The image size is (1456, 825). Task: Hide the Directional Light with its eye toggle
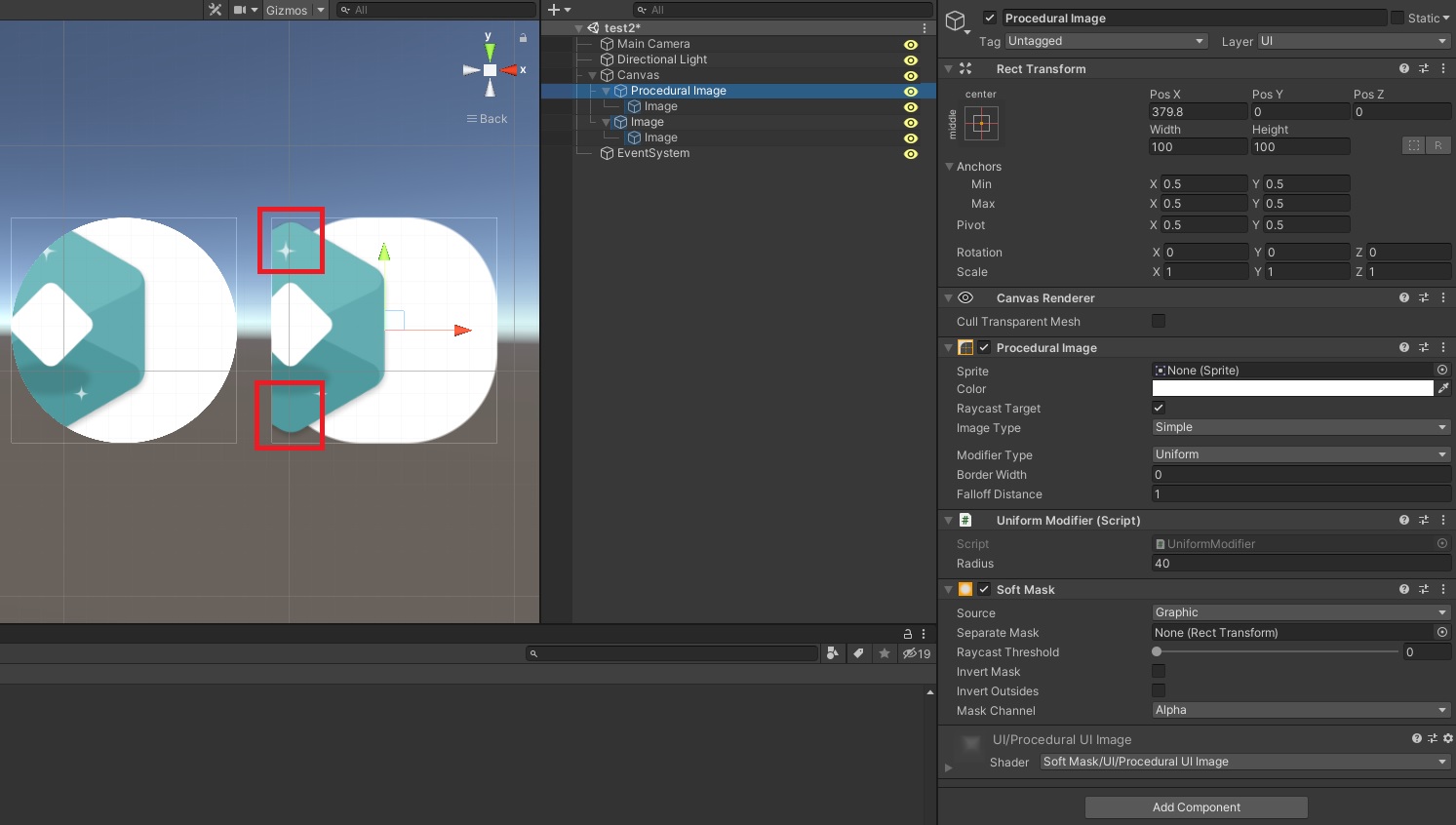[x=911, y=59]
